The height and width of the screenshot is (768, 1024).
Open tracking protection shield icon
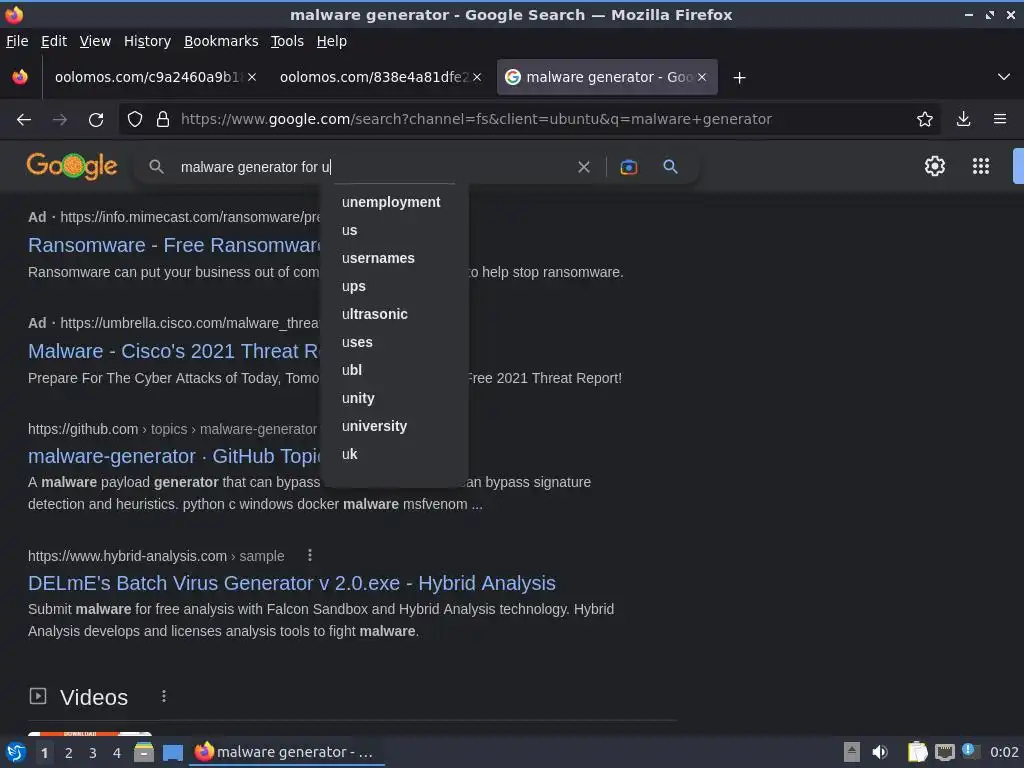coord(135,120)
